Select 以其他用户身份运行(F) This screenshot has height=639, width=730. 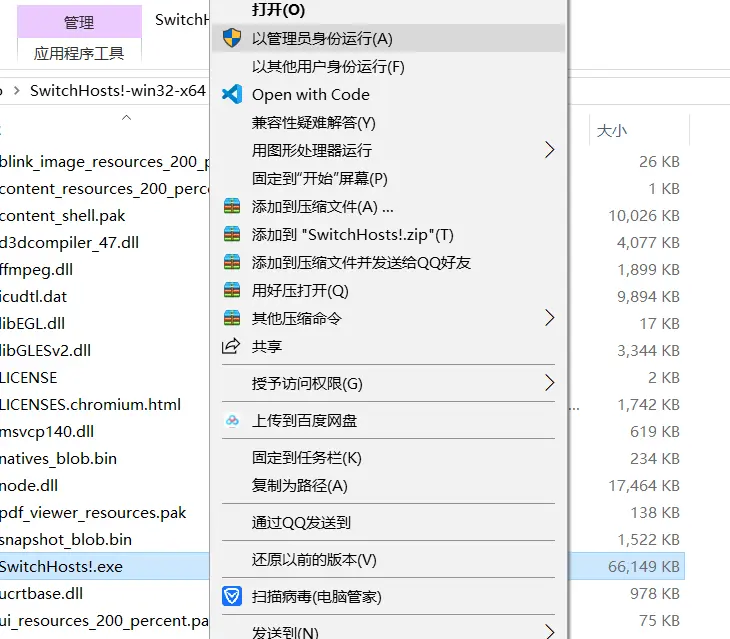coord(387,67)
